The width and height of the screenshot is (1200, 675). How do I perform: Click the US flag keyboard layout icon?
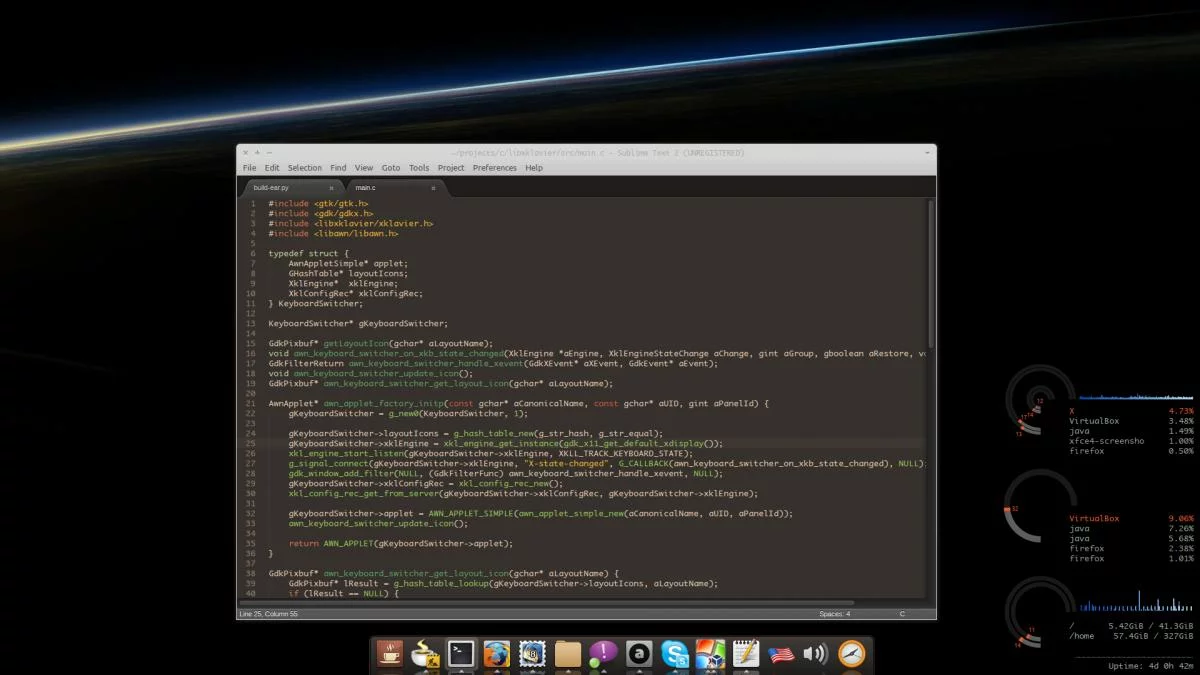coord(781,654)
